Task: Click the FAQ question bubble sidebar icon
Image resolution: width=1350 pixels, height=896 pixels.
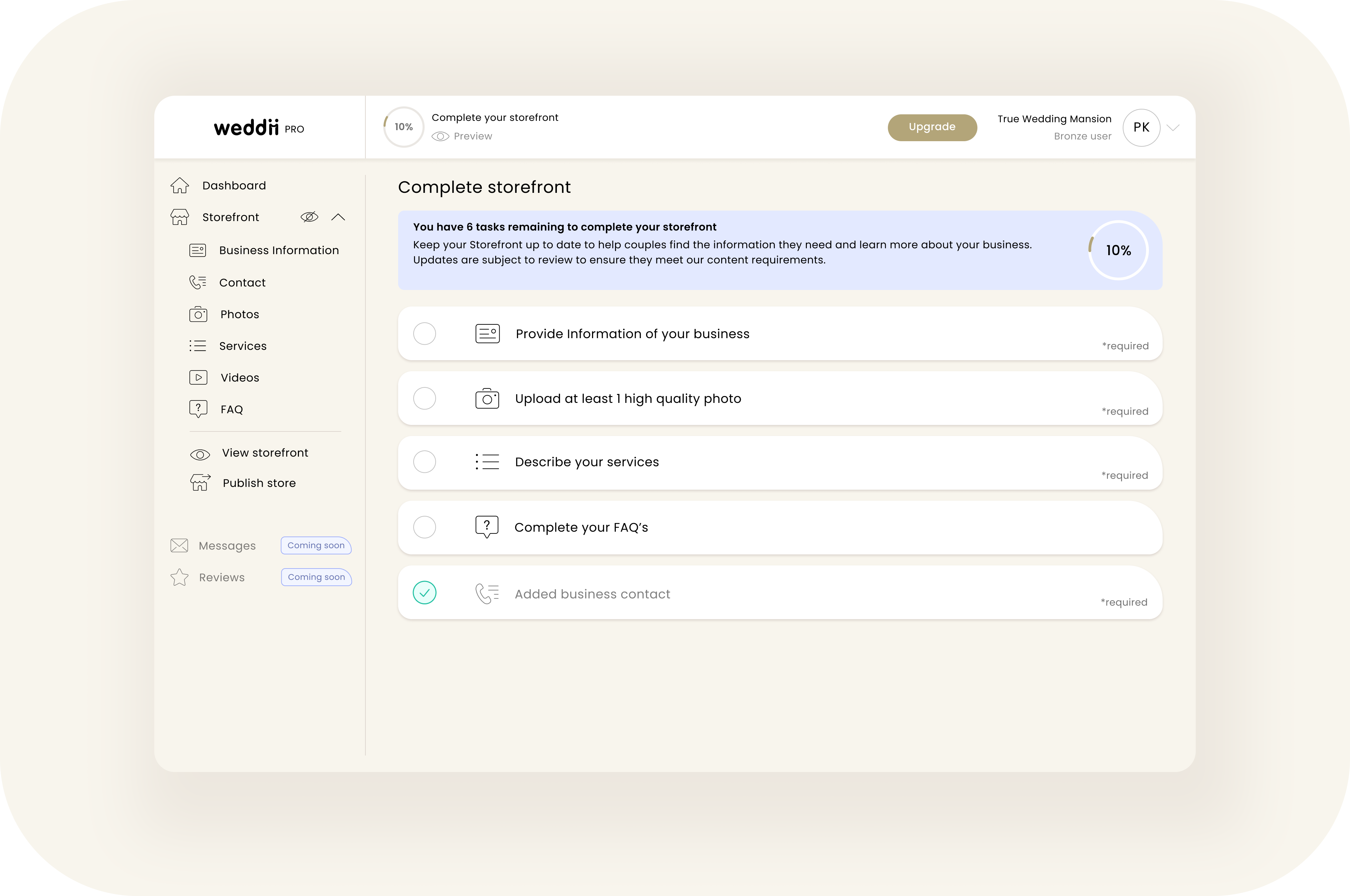Action: click(198, 409)
